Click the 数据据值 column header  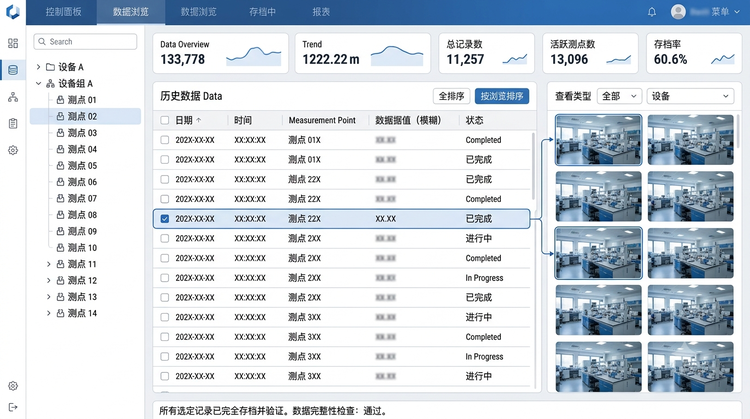pyautogui.click(x=408, y=121)
